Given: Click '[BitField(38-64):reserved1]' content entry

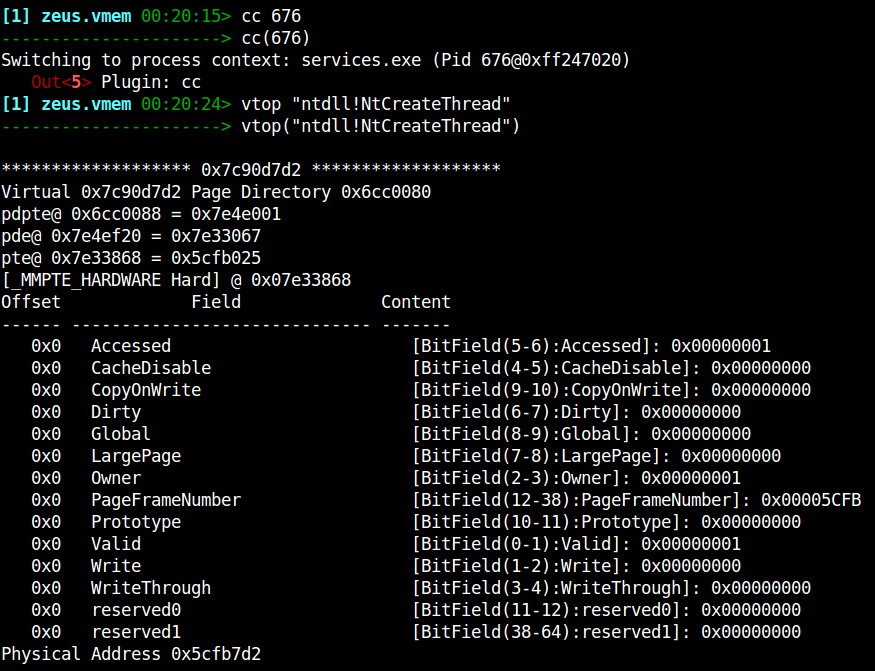Looking at the screenshot, I should pos(607,632).
